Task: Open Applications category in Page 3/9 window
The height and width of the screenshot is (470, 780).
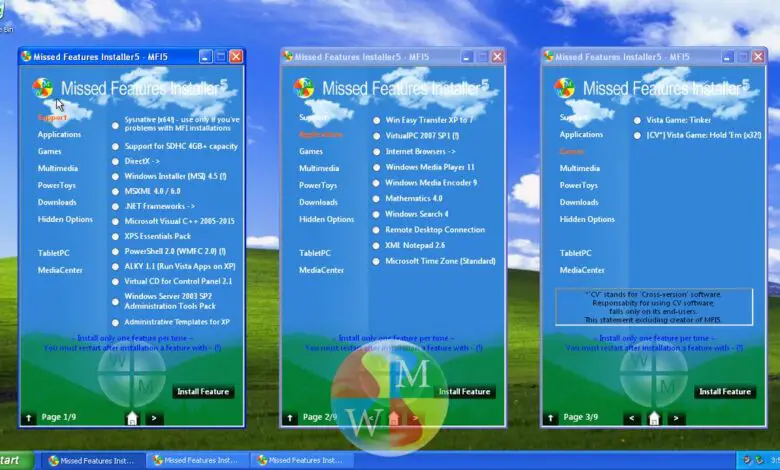Action: click(x=581, y=134)
